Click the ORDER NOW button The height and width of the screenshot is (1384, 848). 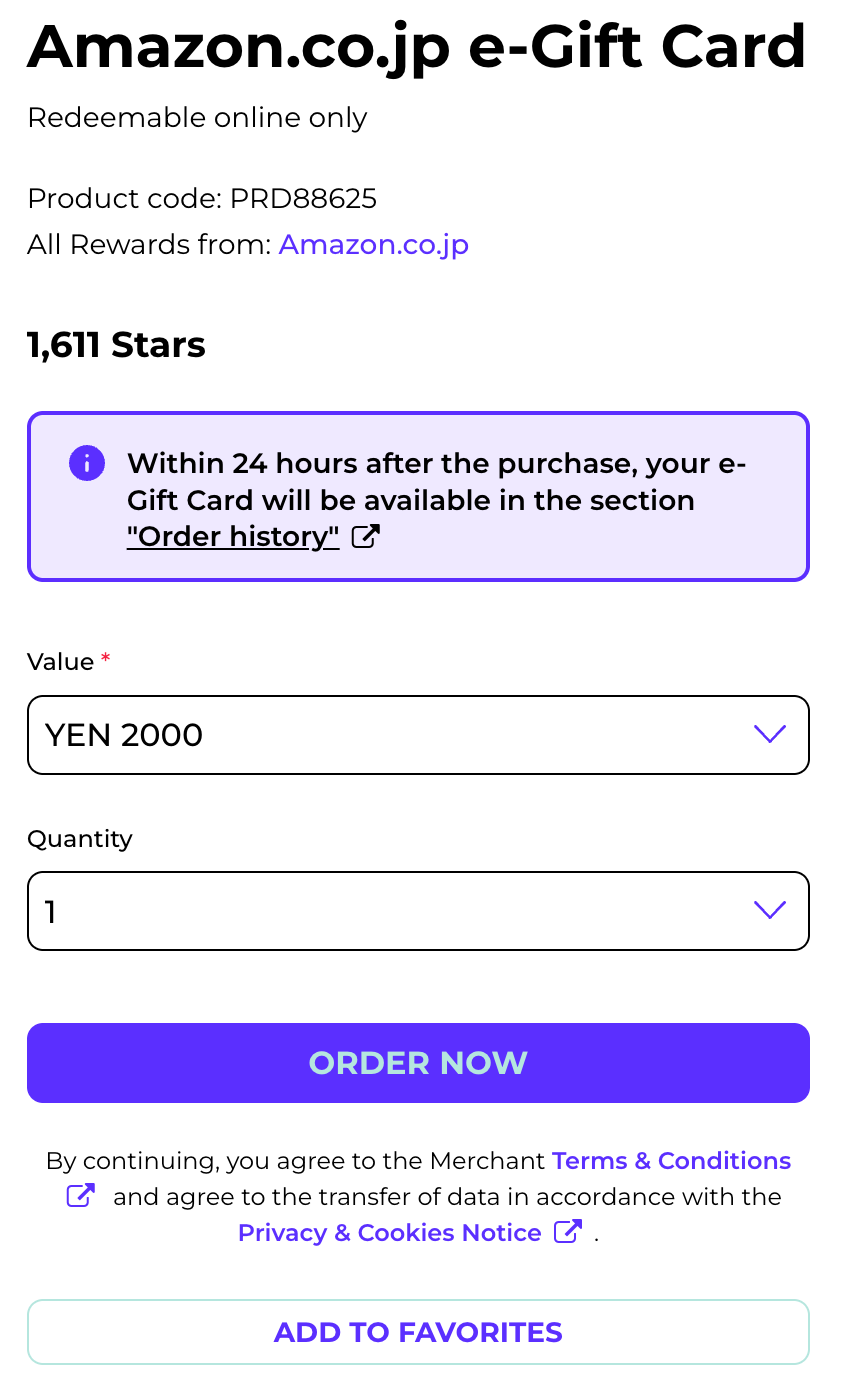point(418,1063)
